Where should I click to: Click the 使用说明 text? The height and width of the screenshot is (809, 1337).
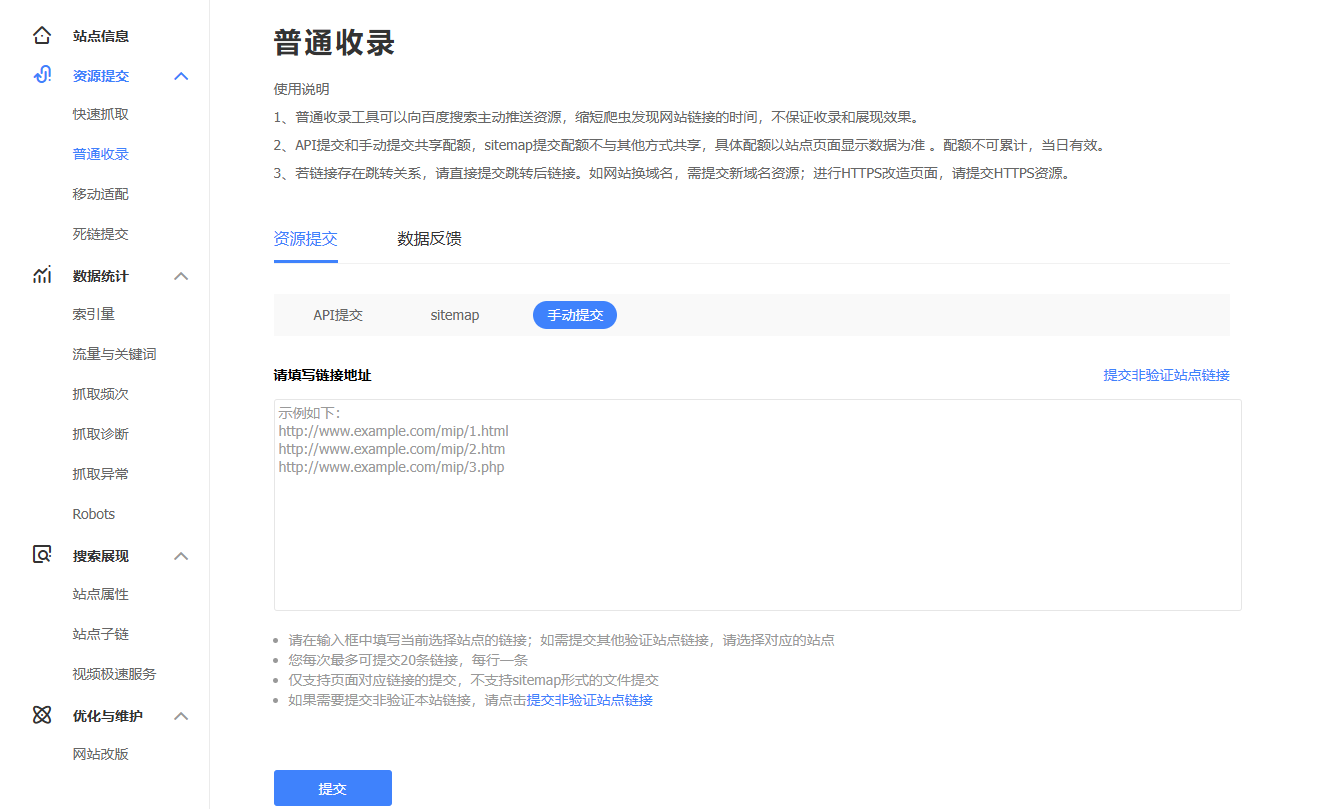tap(302, 89)
